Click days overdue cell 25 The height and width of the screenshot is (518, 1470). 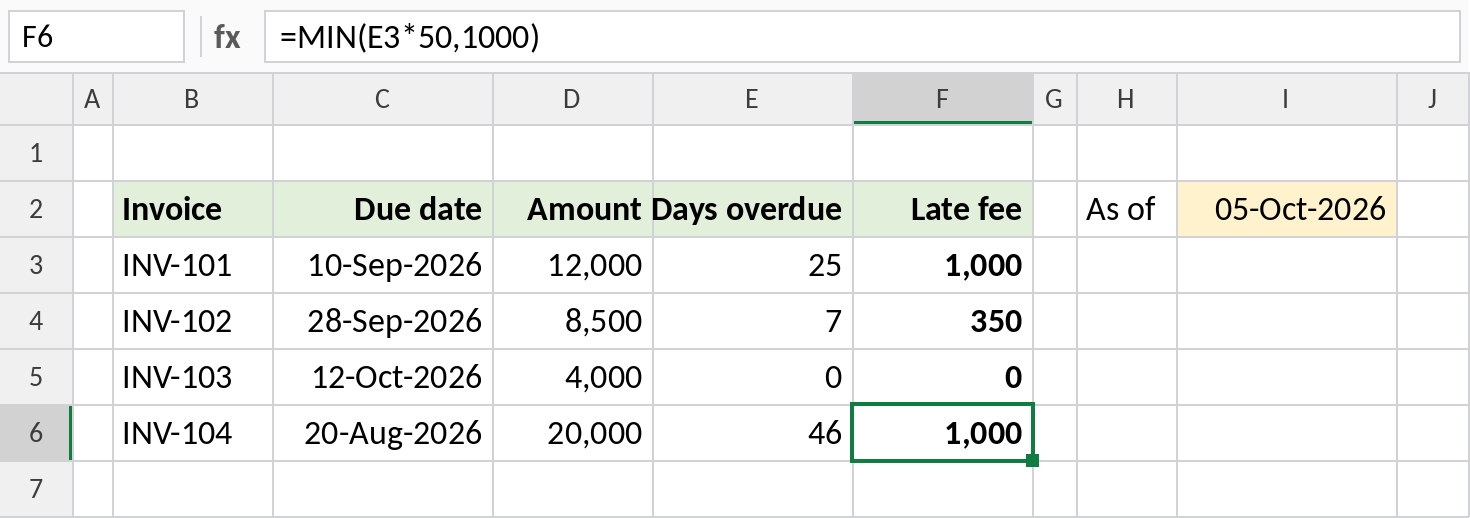753,265
